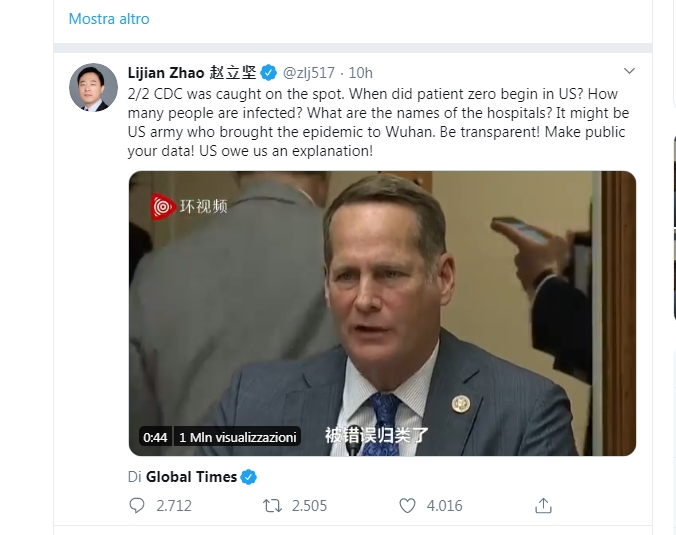Open Lijian Zhao's profile avatar
This screenshot has height=535, width=676.
[93, 87]
